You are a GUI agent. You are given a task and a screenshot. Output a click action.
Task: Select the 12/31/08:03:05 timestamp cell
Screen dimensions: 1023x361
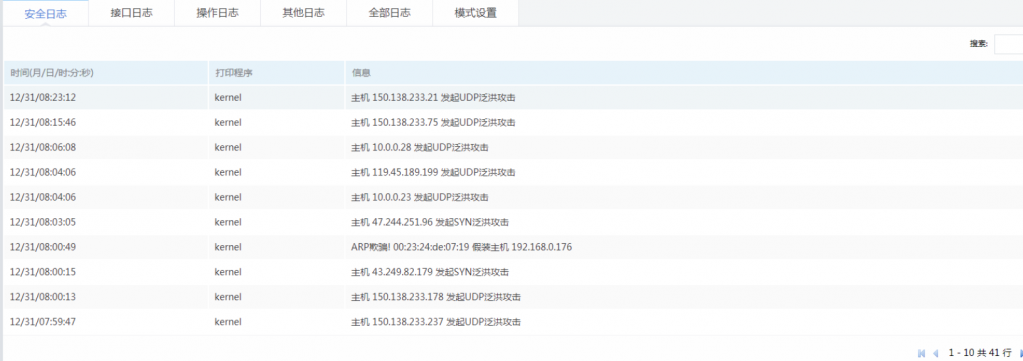[x=43, y=222]
